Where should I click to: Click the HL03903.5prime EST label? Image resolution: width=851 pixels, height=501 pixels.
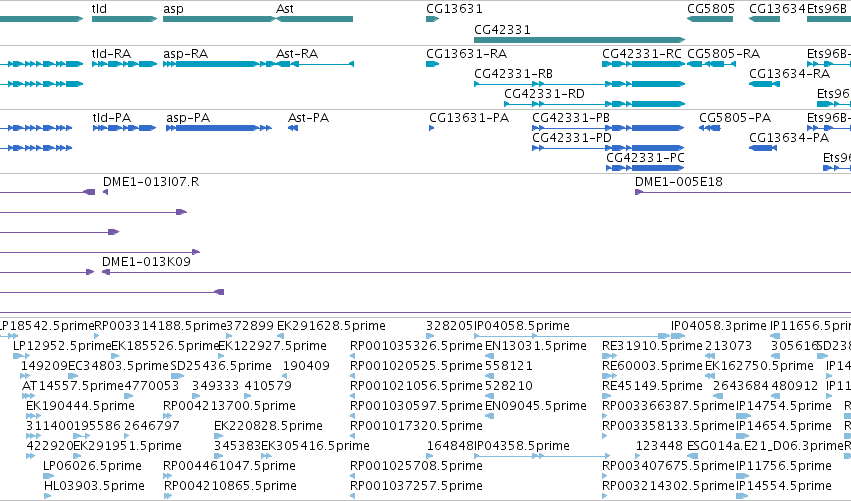pyautogui.click(x=94, y=486)
